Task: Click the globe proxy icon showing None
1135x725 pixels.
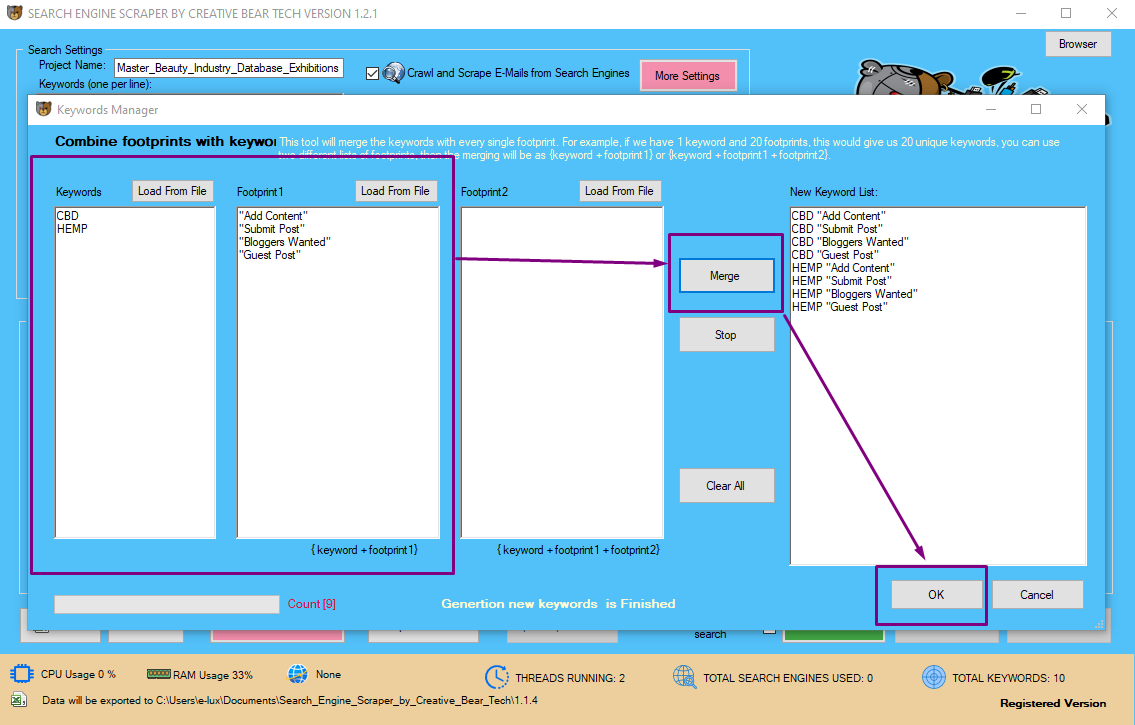Action: [298, 674]
